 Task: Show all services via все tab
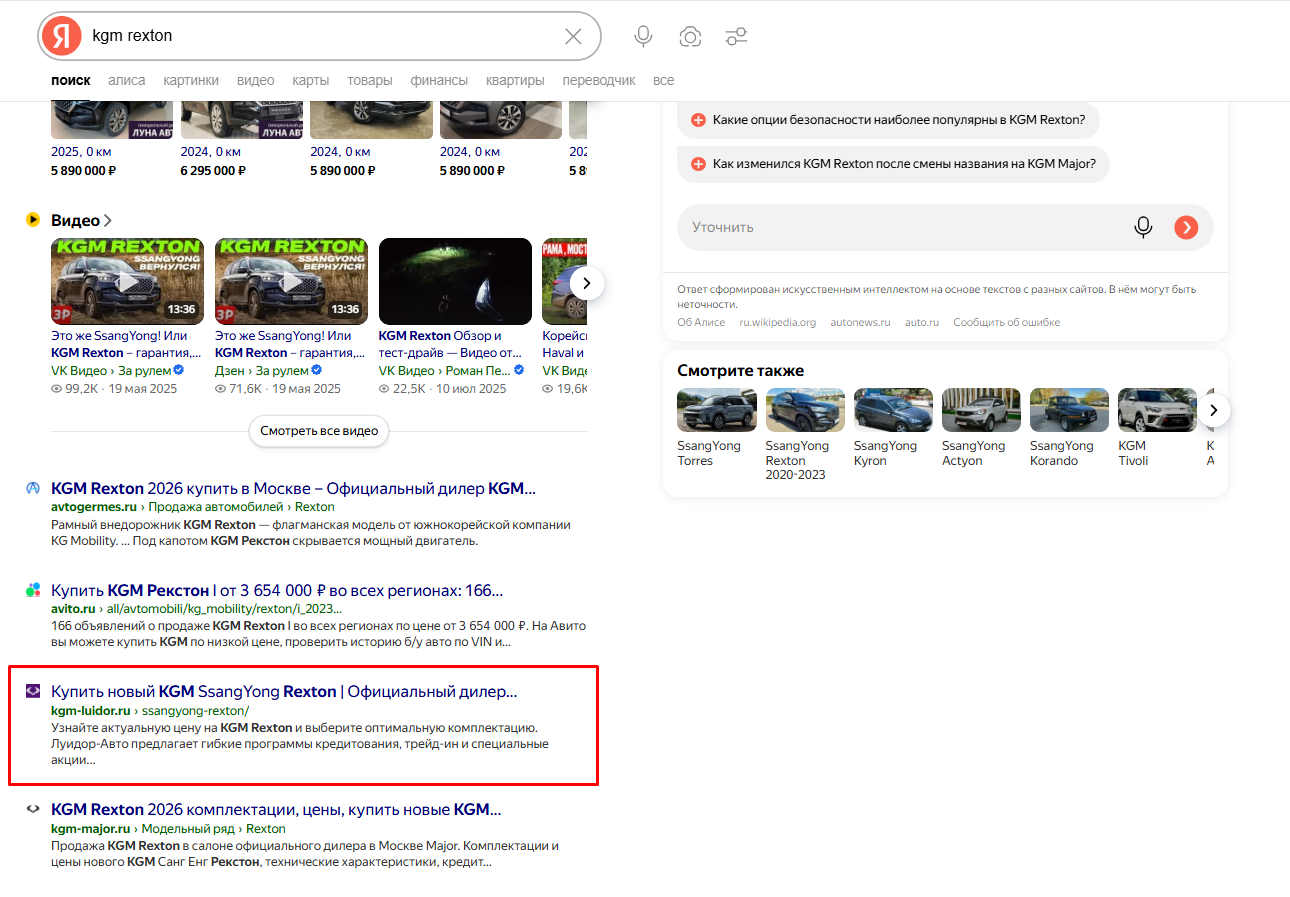(x=663, y=80)
